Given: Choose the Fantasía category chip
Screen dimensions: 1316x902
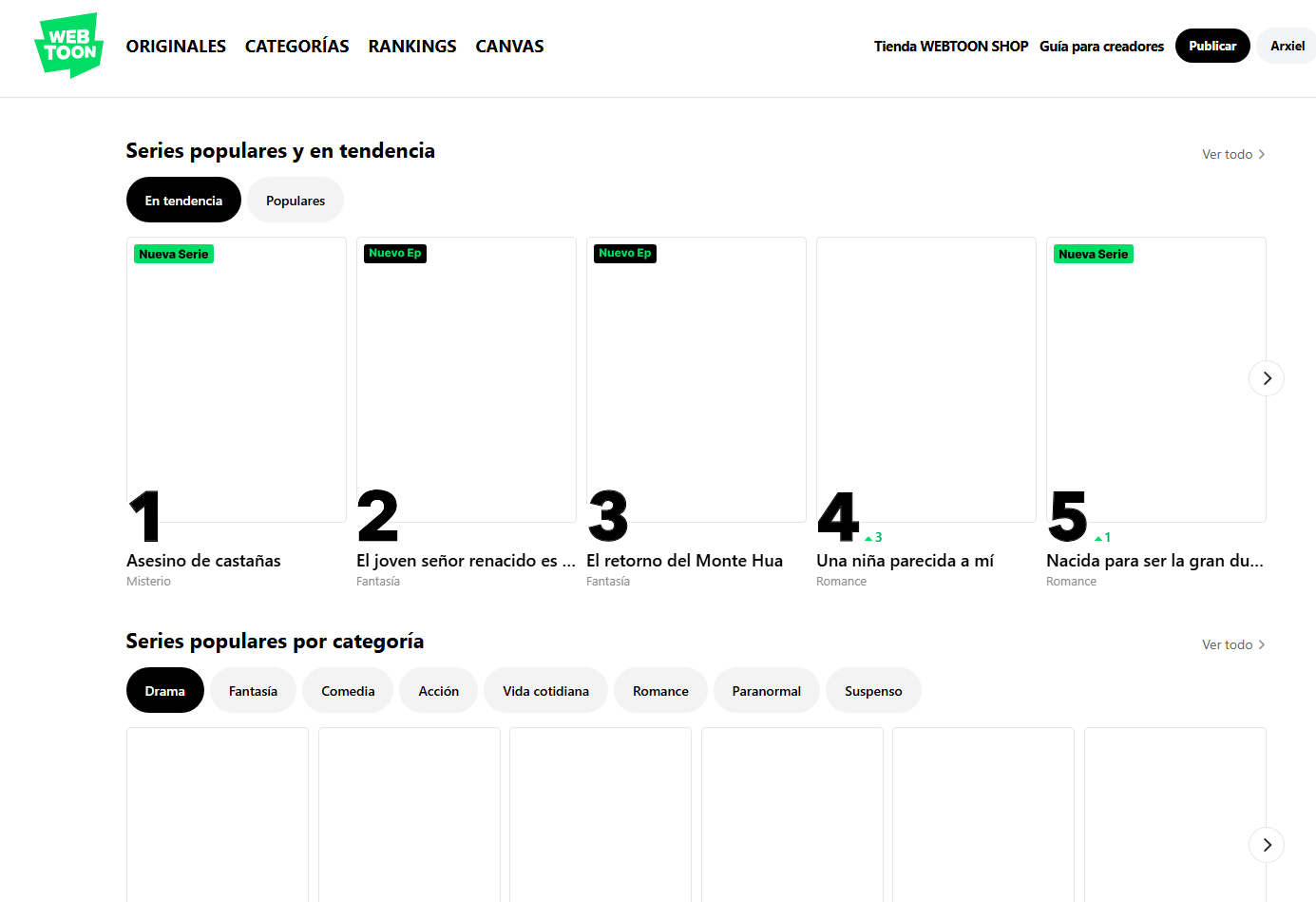Looking at the screenshot, I should click(x=253, y=691).
